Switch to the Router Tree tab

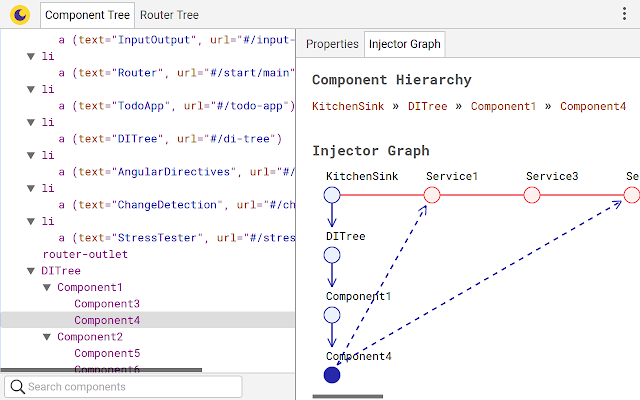point(169,15)
